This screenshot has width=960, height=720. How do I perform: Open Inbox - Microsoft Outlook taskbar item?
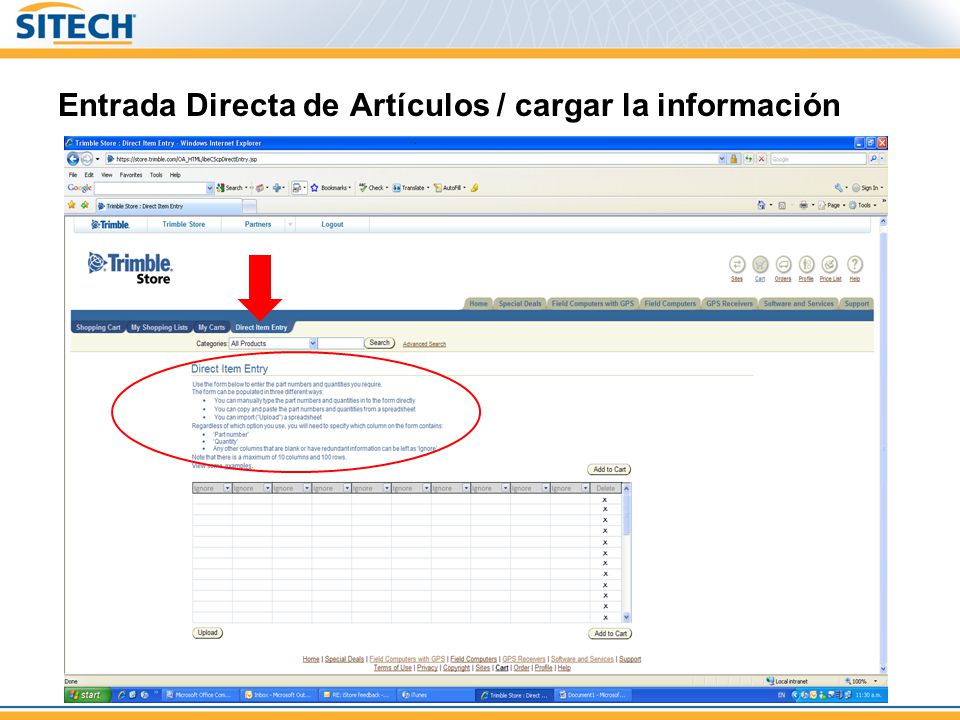coord(280,695)
